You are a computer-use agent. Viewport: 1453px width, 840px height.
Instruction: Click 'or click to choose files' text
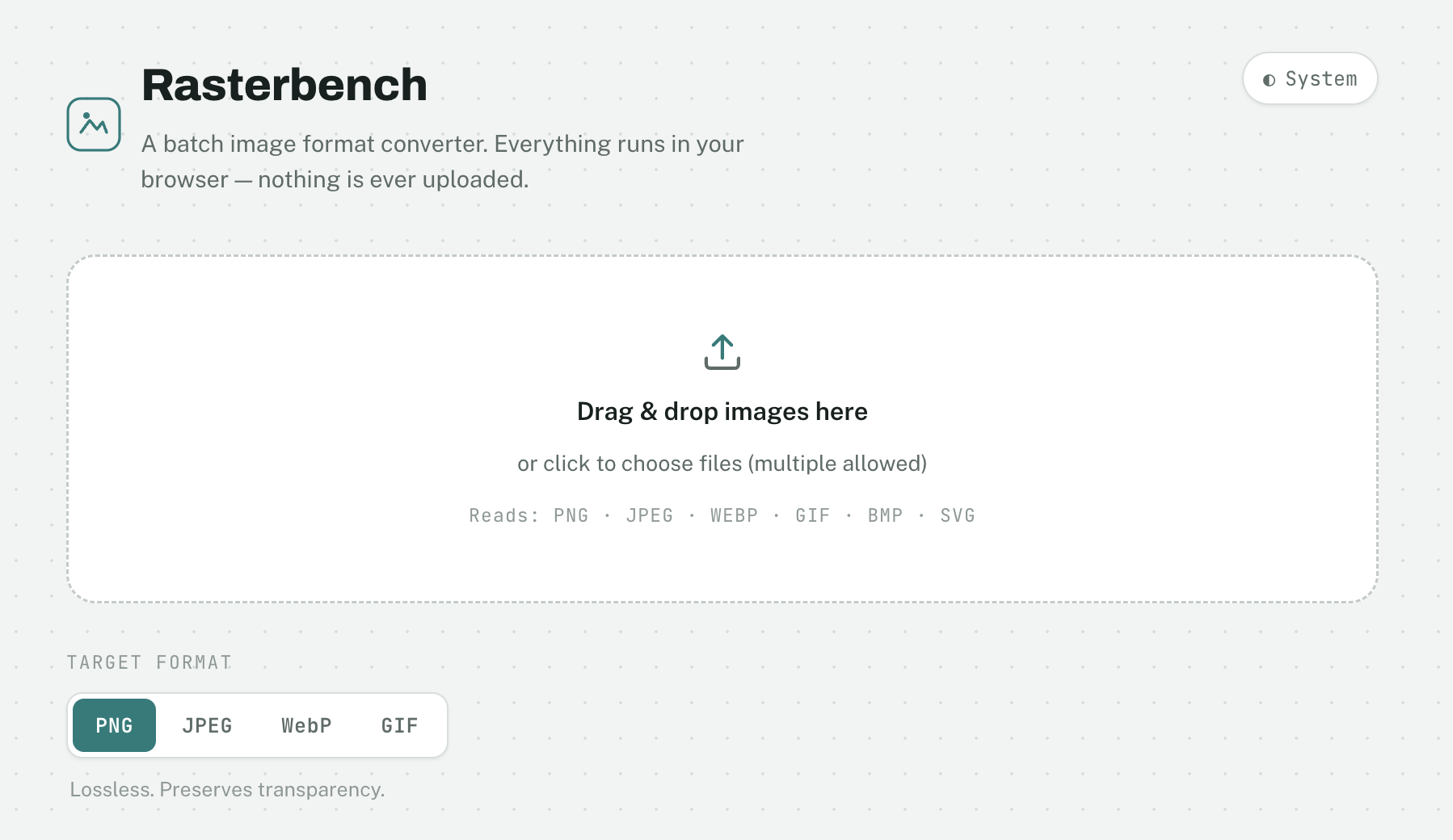[630, 464]
